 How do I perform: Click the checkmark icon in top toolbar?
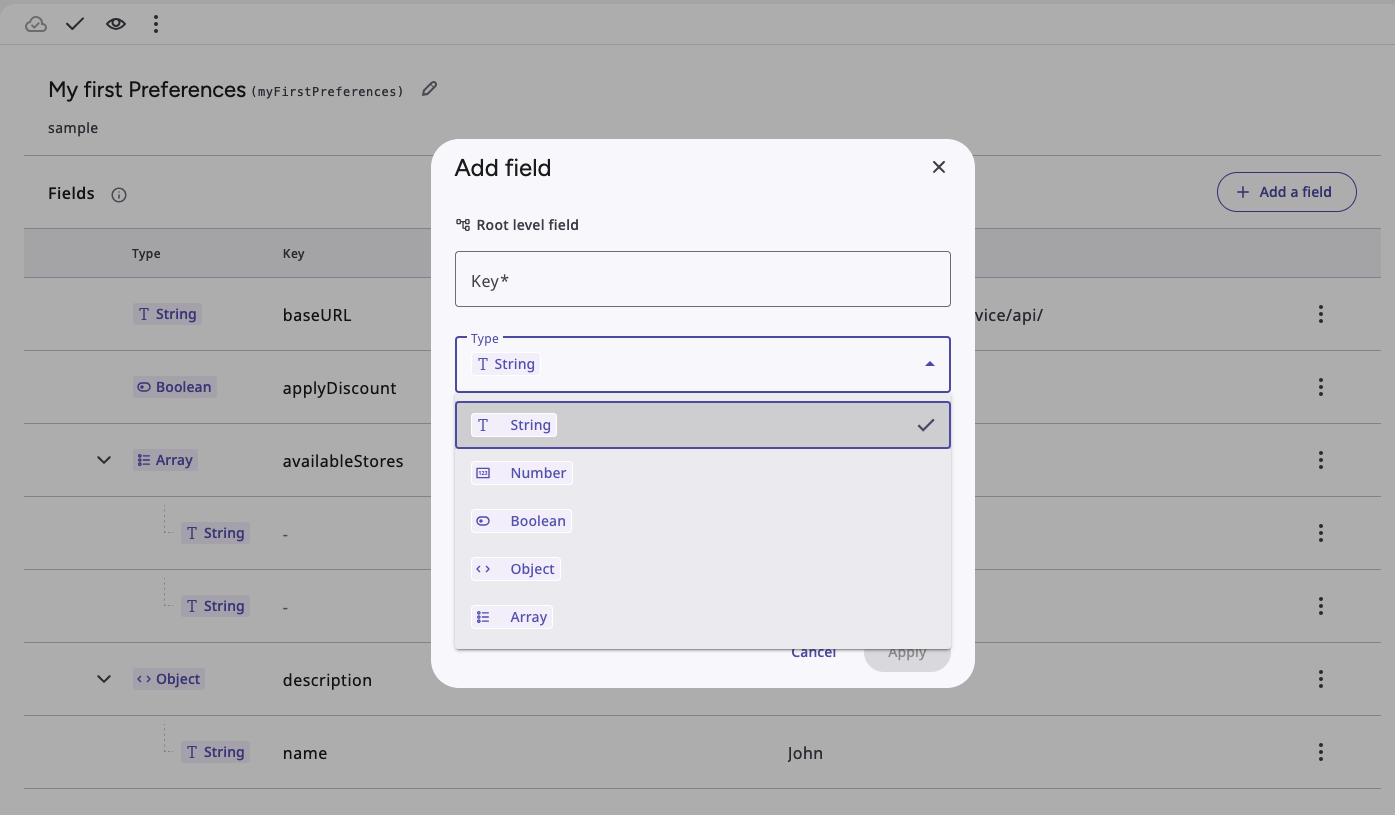pyautogui.click(x=75, y=24)
